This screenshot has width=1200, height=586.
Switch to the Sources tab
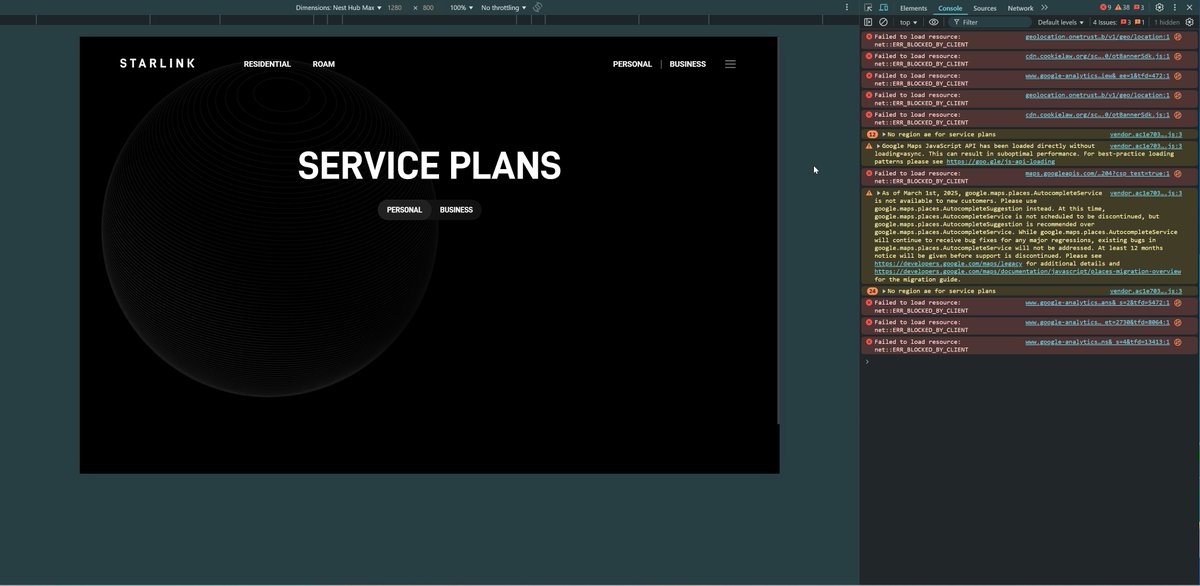pyautogui.click(x=985, y=8)
